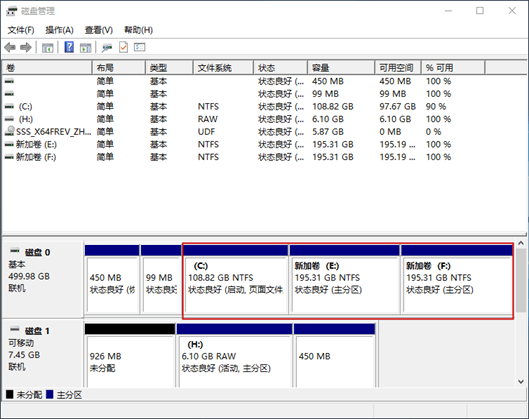Open the 文件(F) menu
The height and width of the screenshot is (419, 529).
[x=21, y=30]
